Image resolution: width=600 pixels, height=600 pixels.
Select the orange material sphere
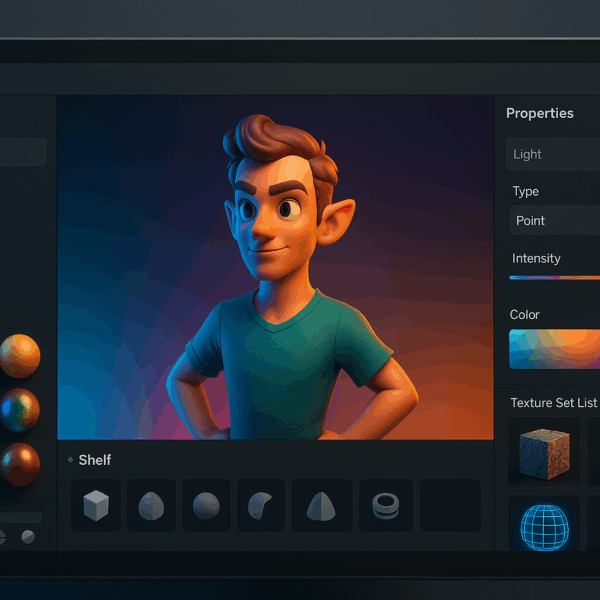pyautogui.click(x=19, y=355)
